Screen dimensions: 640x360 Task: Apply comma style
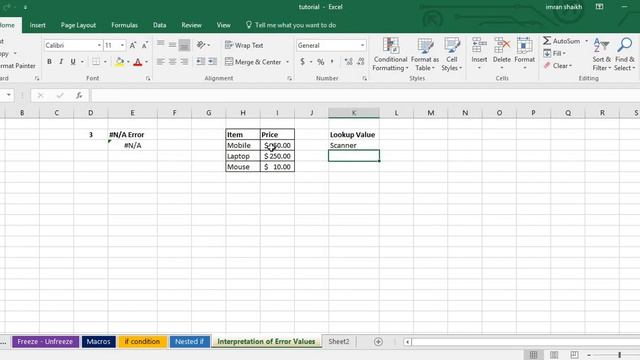point(332,62)
